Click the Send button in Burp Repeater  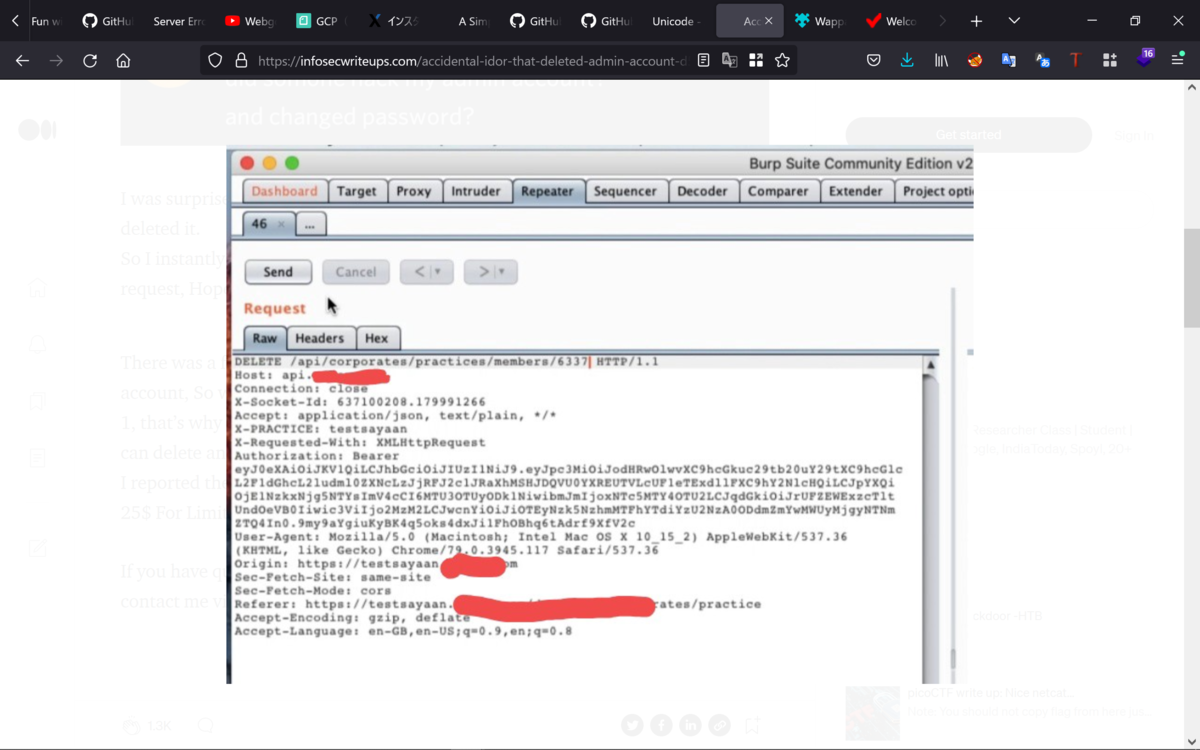(278, 272)
